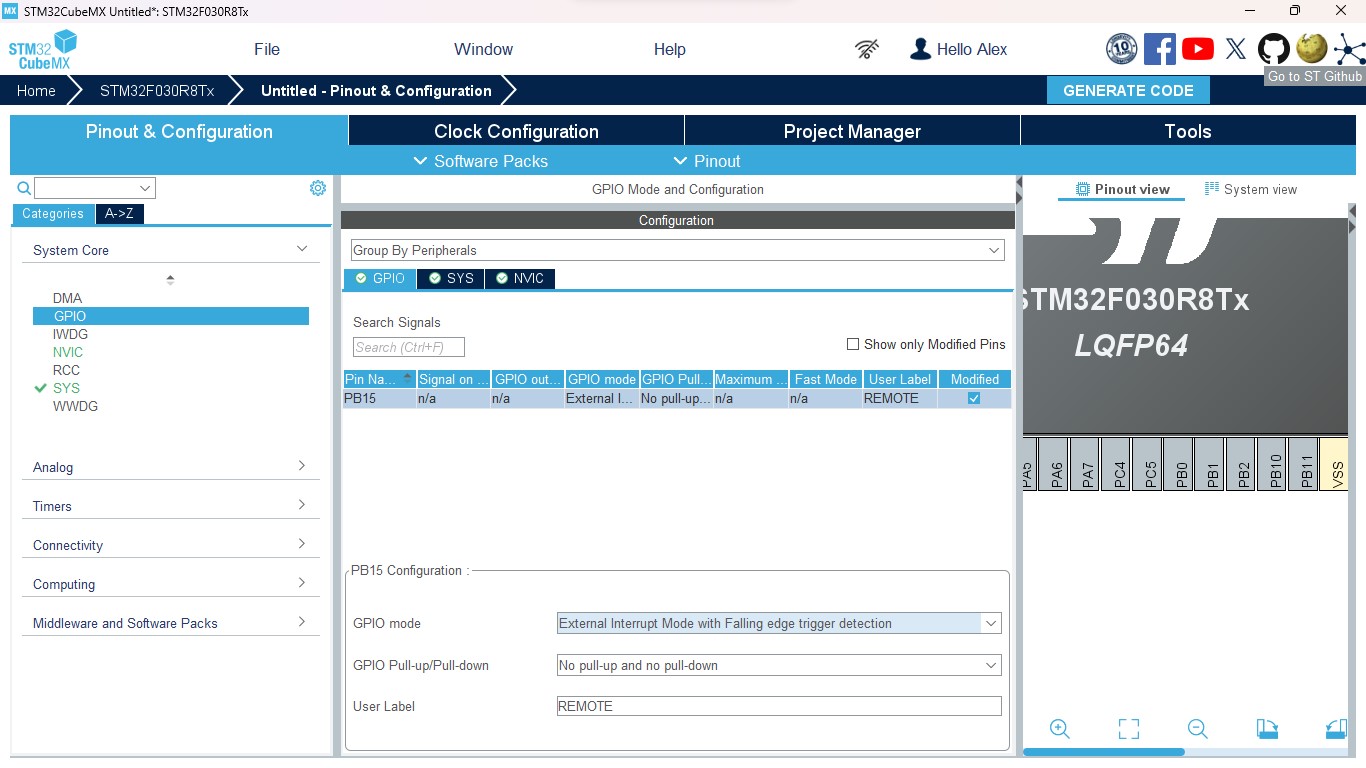The height and width of the screenshot is (768, 1366).
Task: Click the GENERATE CODE button
Action: (x=1128, y=90)
